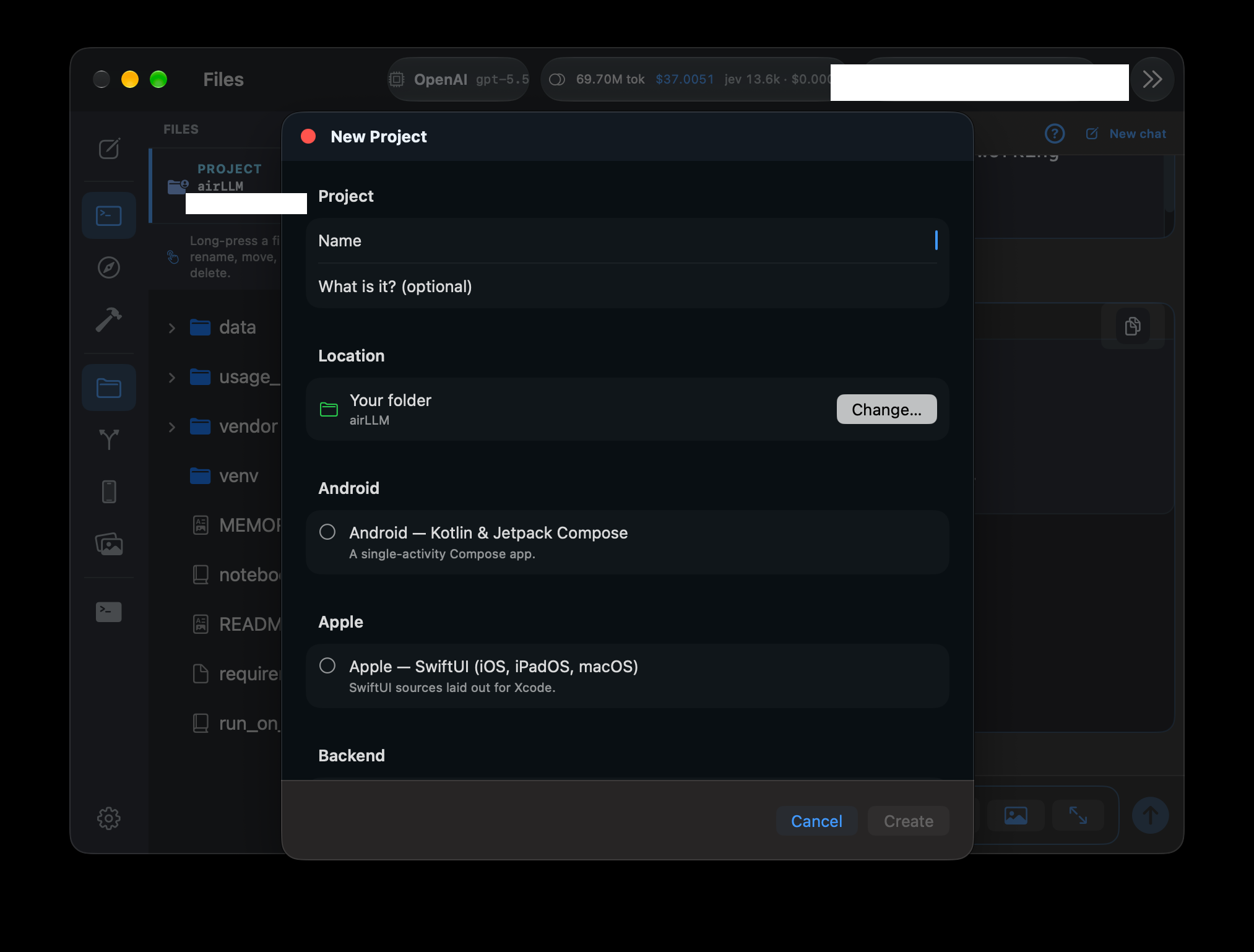Image resolution: width=1254 pixels, height=952 pixels.
Task: Select Apple SwiftUI template option
Action: (x=627, y=676)
